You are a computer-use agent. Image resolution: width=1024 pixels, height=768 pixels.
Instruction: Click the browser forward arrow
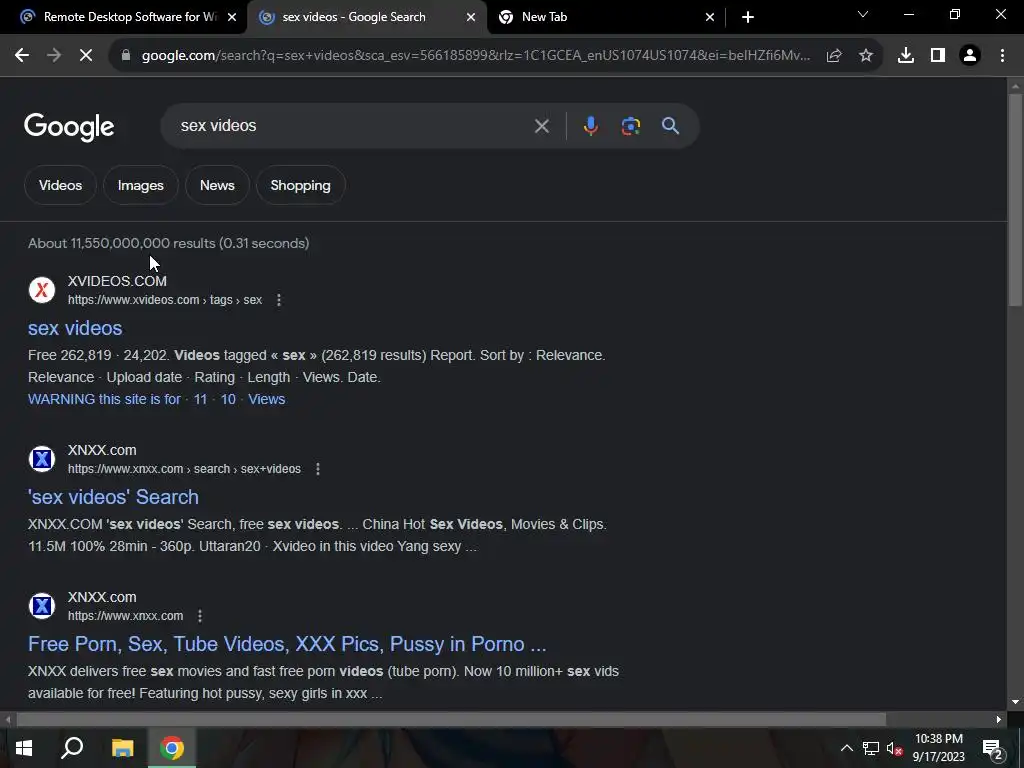(54, 56)
